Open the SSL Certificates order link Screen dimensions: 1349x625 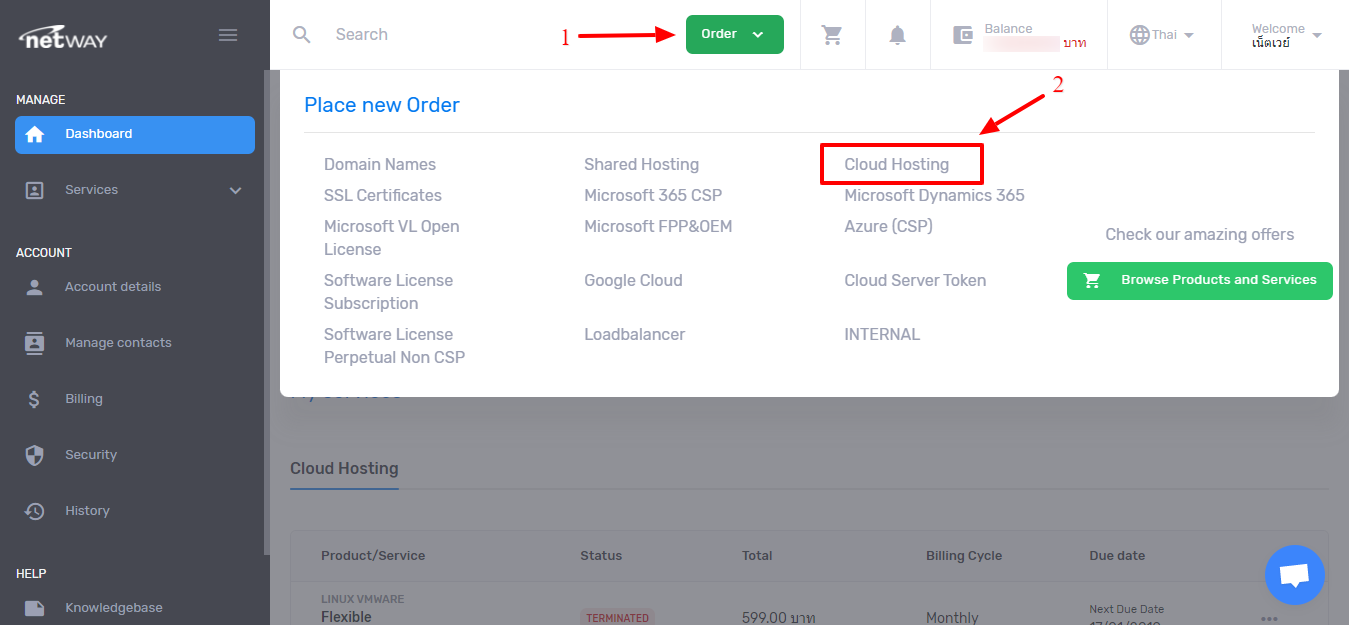382,195
